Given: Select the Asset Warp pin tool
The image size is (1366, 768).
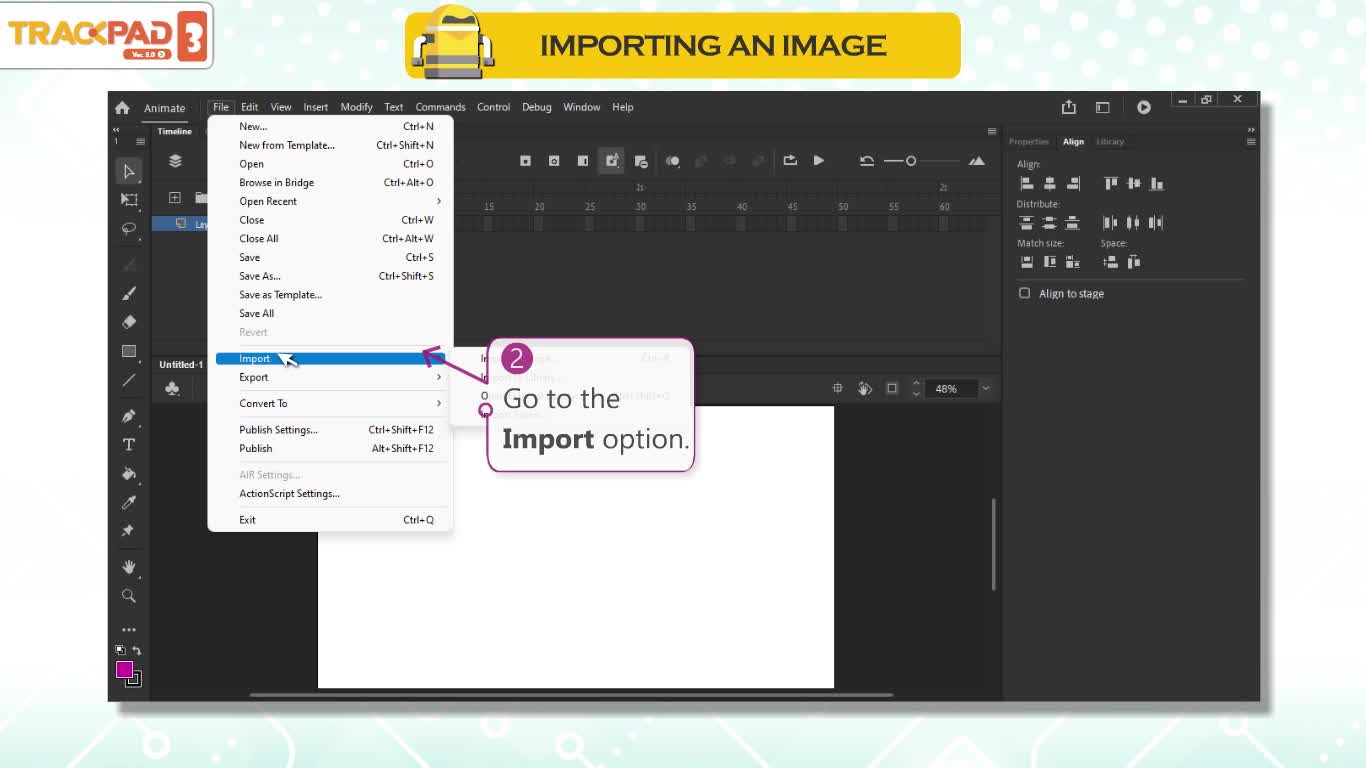Looking at the screenshot, I should pos(128,531).
